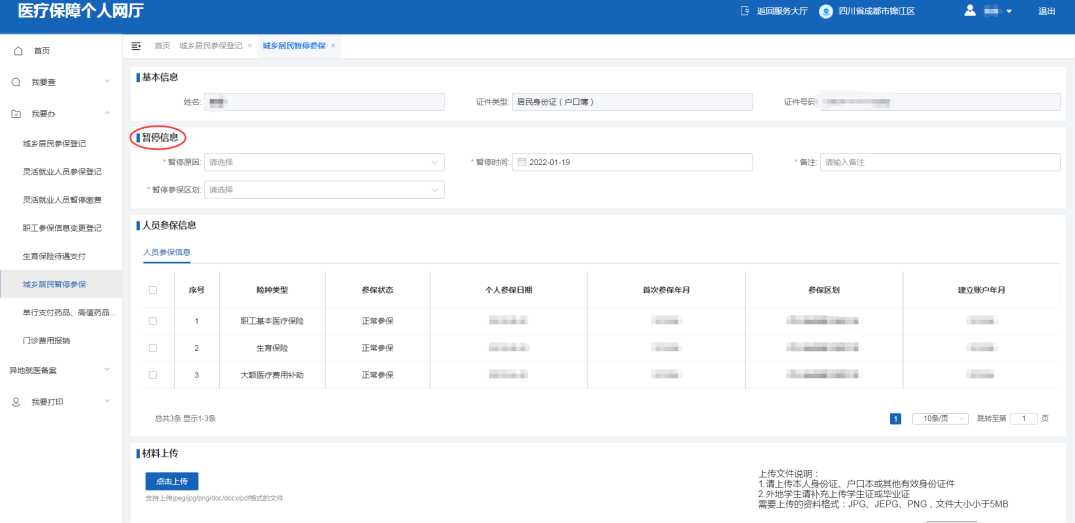Expand the 异地就医备案 menu chevron
The height and width of the screenshot is (523, 1075).
[x=107, y=370]
